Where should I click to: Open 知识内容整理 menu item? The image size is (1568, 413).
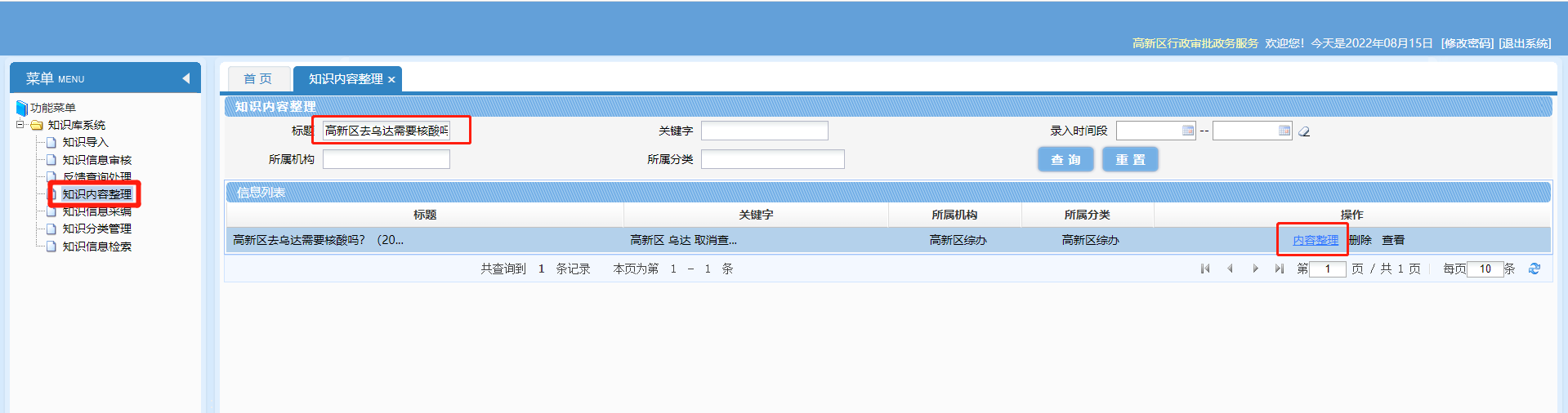point(97,194)
